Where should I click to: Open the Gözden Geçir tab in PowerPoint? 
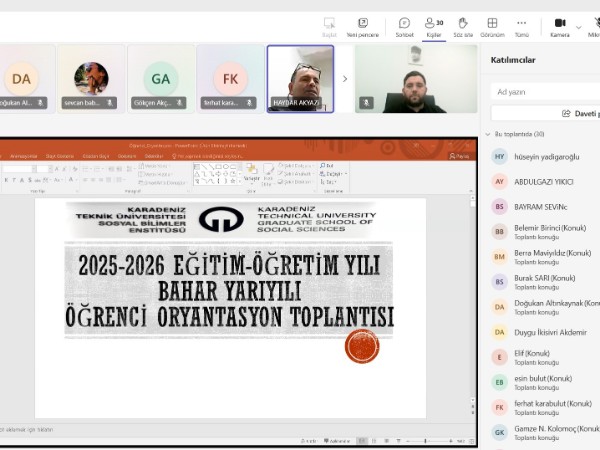(x=96, y=156)
